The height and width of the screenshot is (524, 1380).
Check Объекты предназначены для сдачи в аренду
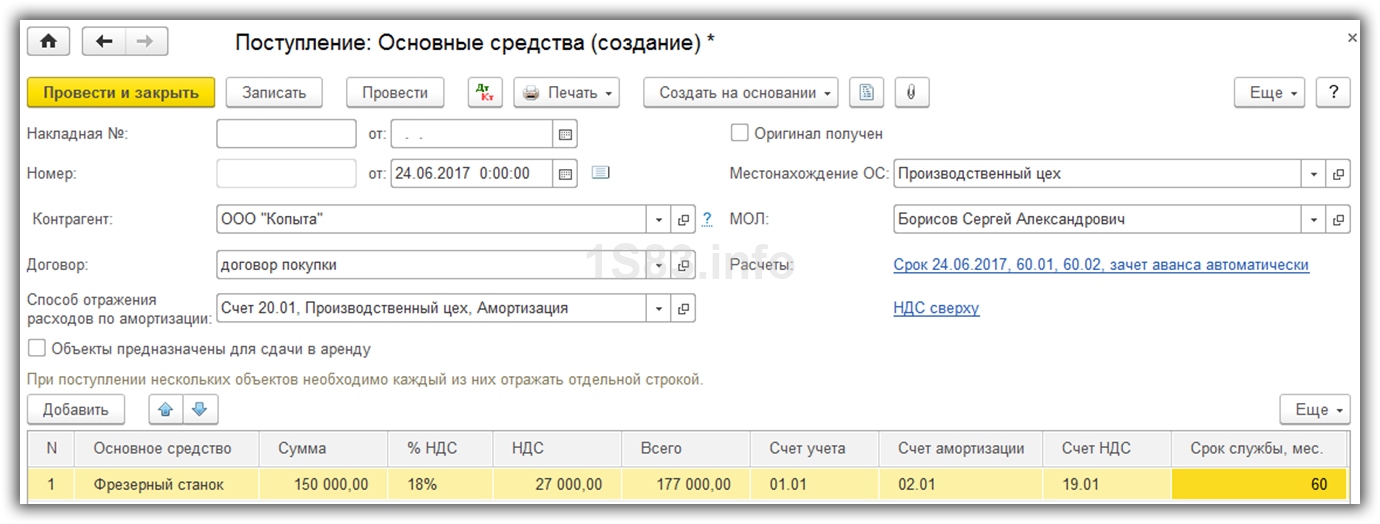pos(37,349)
